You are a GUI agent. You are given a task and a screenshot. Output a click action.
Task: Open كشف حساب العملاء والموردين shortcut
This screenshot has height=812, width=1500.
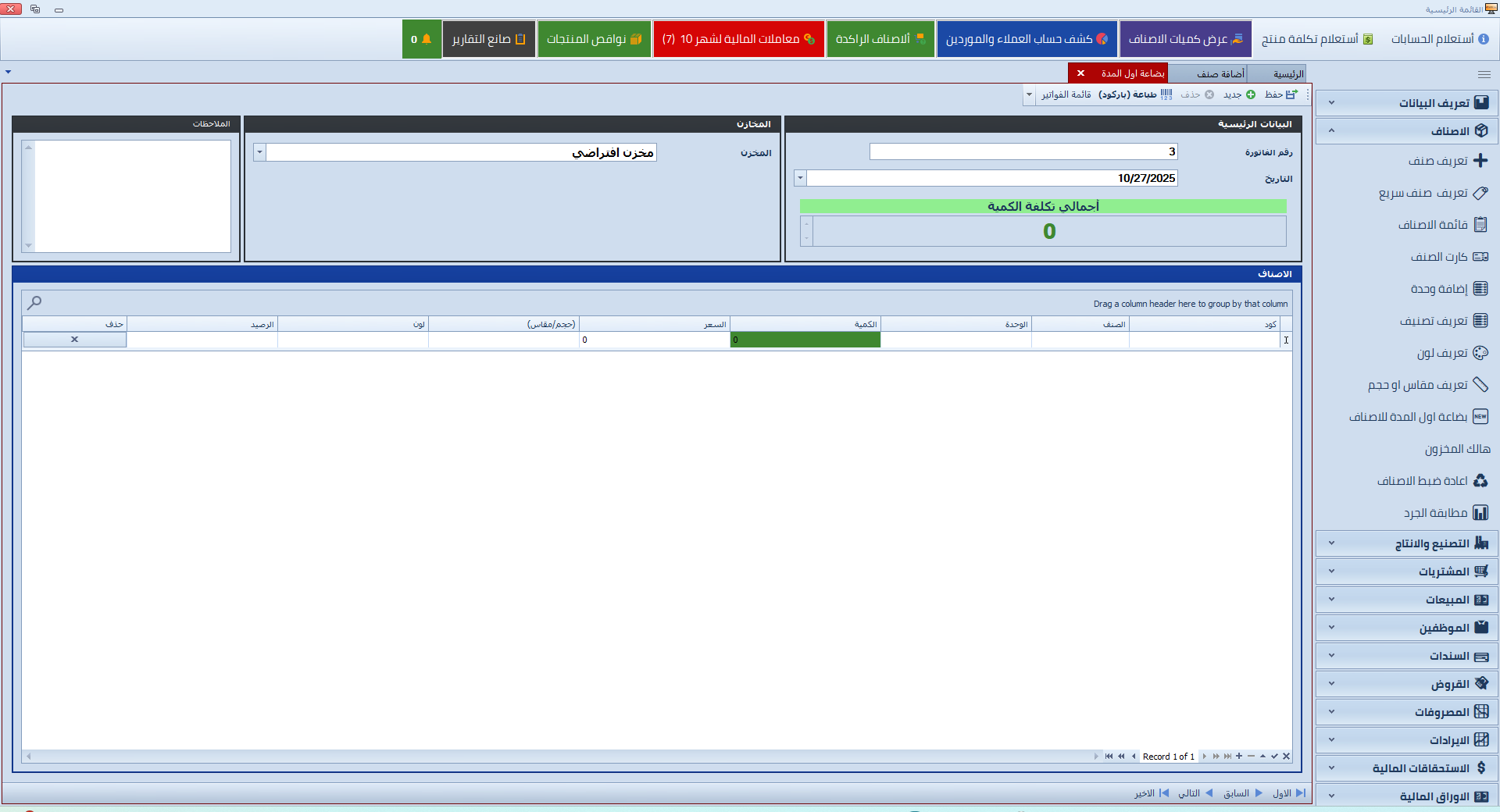1027,39
